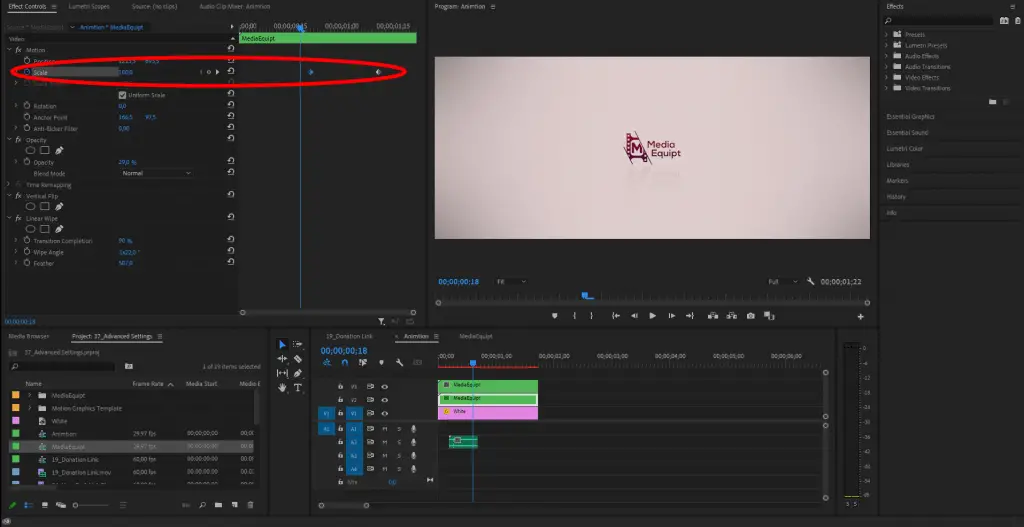Toggle the Uniform Scale checkbox
The height and width of the screenshot is (527, 1024).
[x=122, y=95]
